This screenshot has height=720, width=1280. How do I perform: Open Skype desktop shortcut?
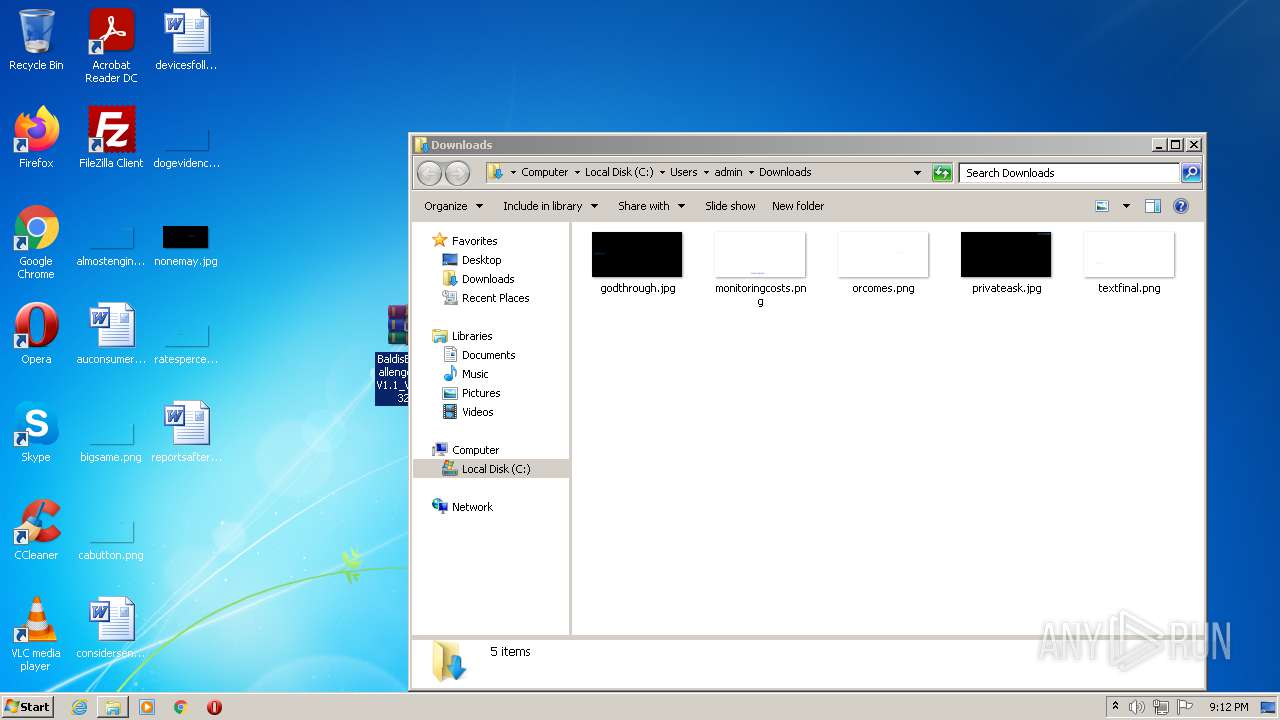[36, 431]
